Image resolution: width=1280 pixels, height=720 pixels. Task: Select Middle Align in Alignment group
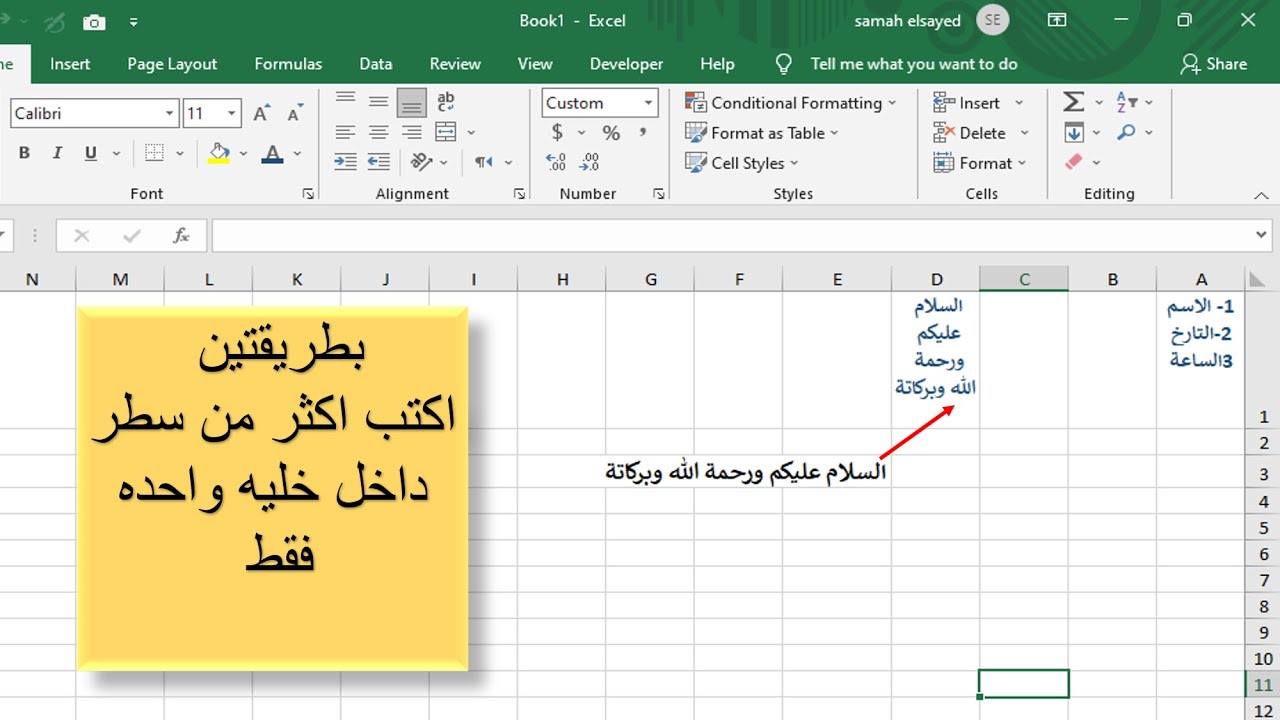[378, 102]
